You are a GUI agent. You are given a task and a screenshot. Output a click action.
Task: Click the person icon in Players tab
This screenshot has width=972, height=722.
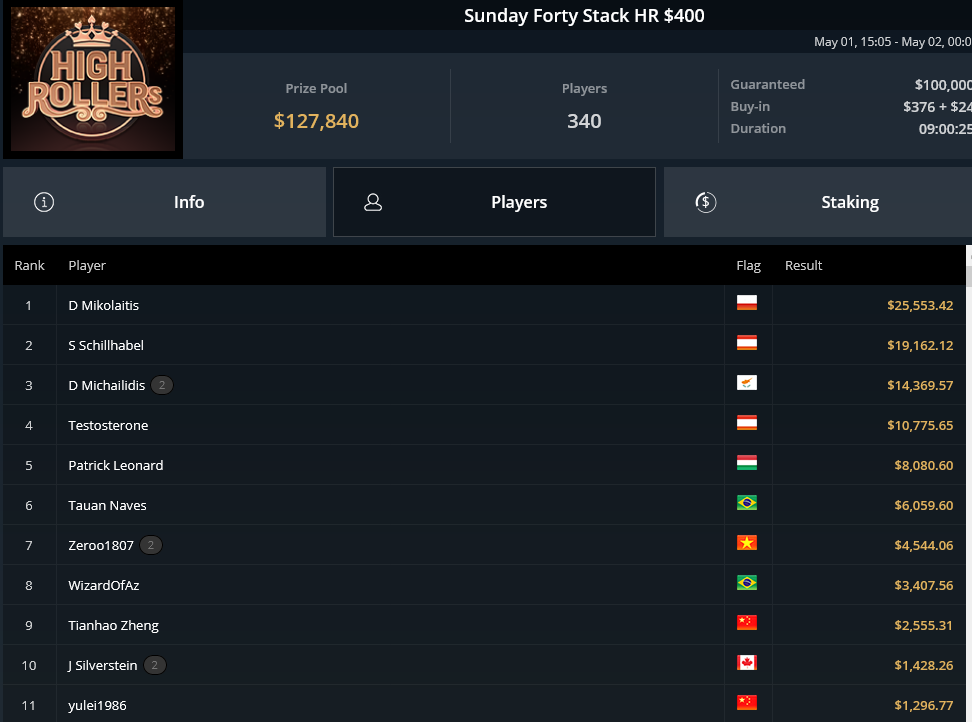click(373, 202)
